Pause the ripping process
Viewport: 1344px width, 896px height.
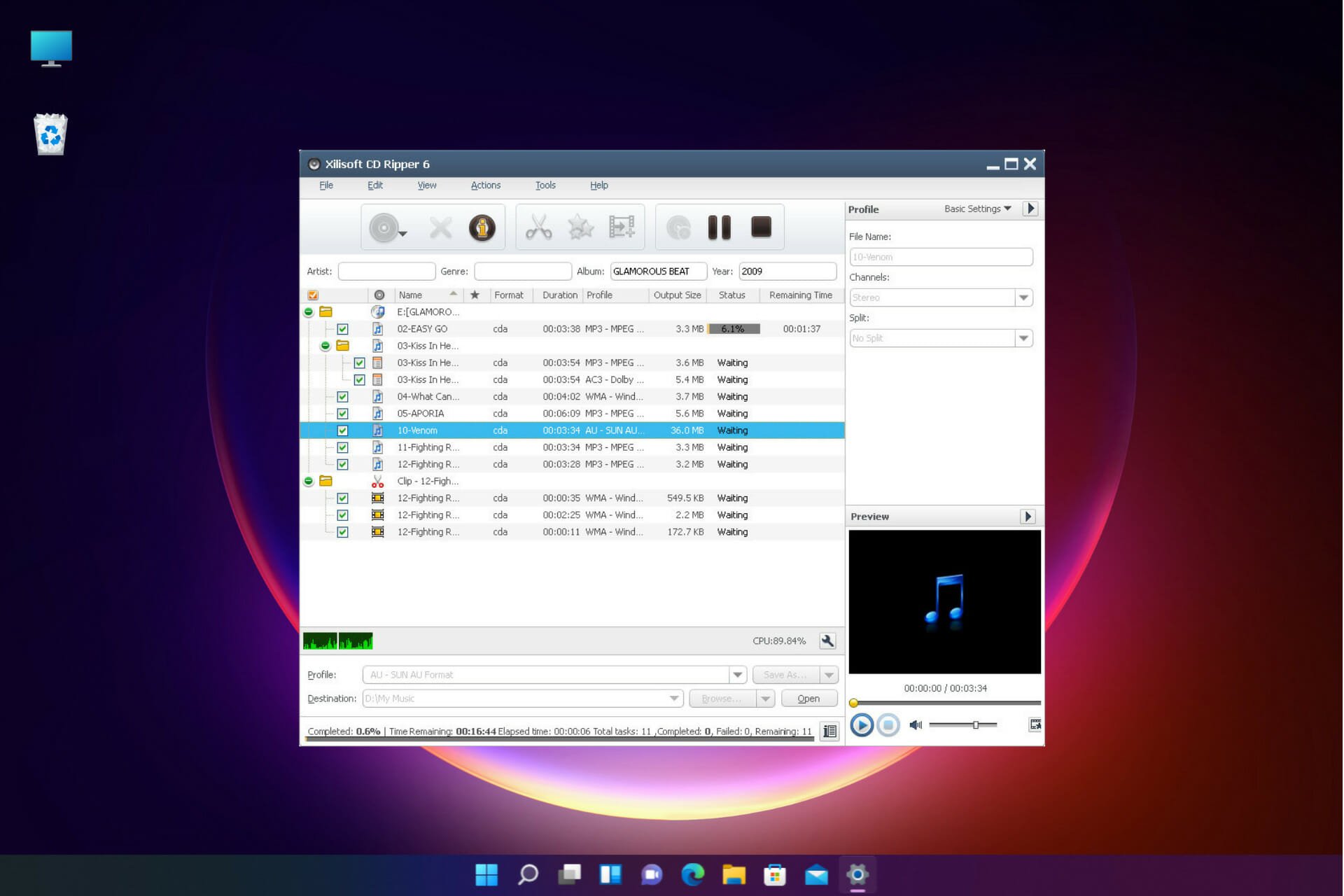(719, 227)
